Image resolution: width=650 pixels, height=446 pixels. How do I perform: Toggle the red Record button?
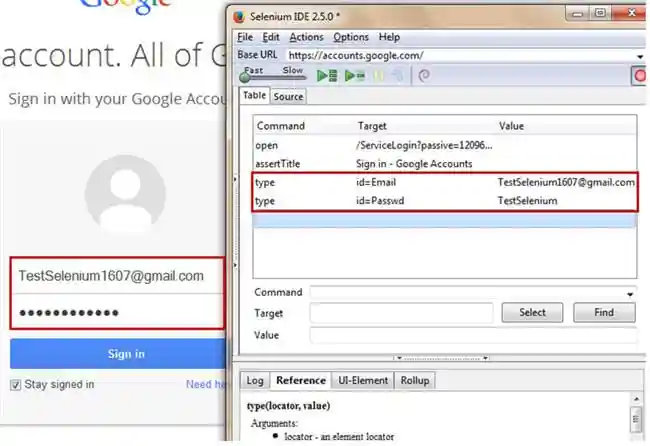[x=640, y=76]
